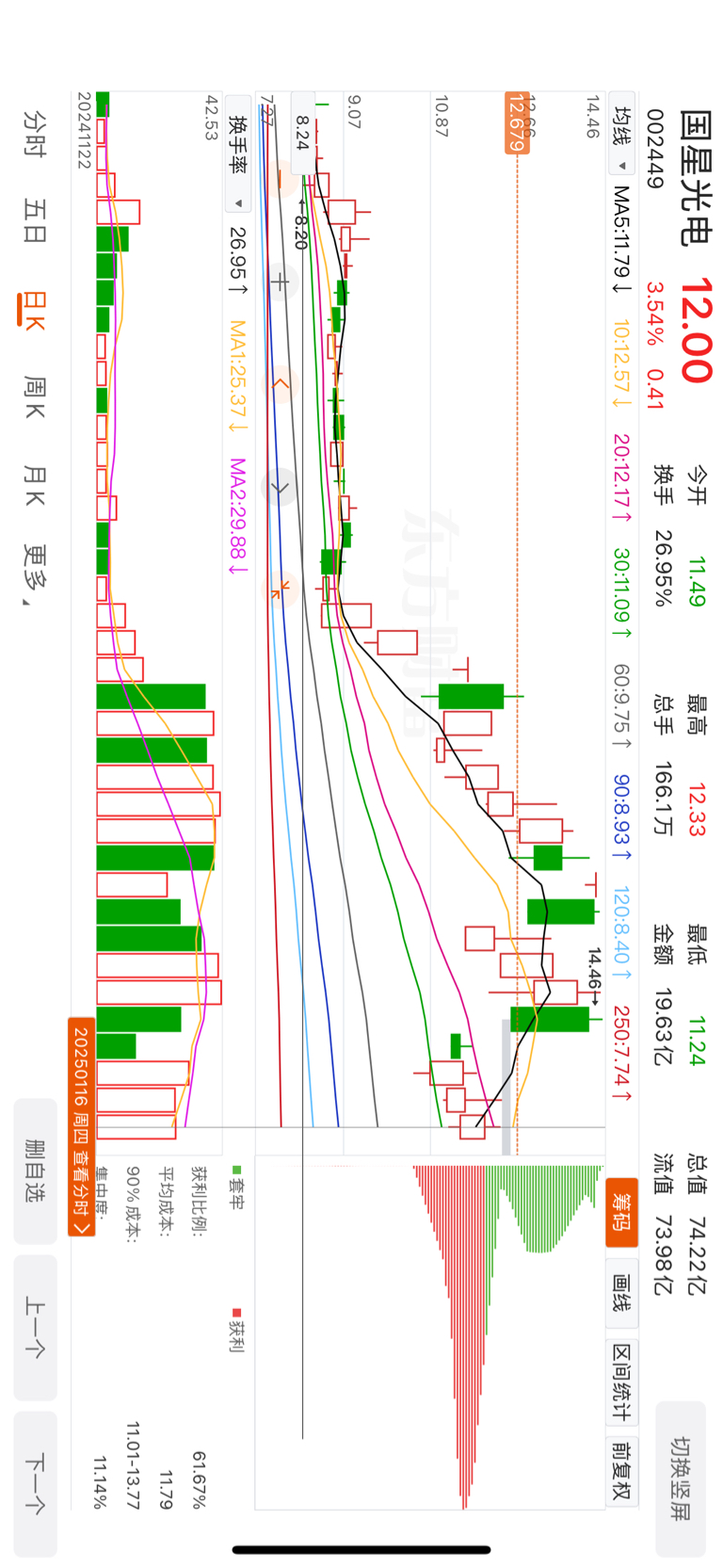
Task: Tap the inward-arrows collapse chart icon
Action: pos(281,590)
